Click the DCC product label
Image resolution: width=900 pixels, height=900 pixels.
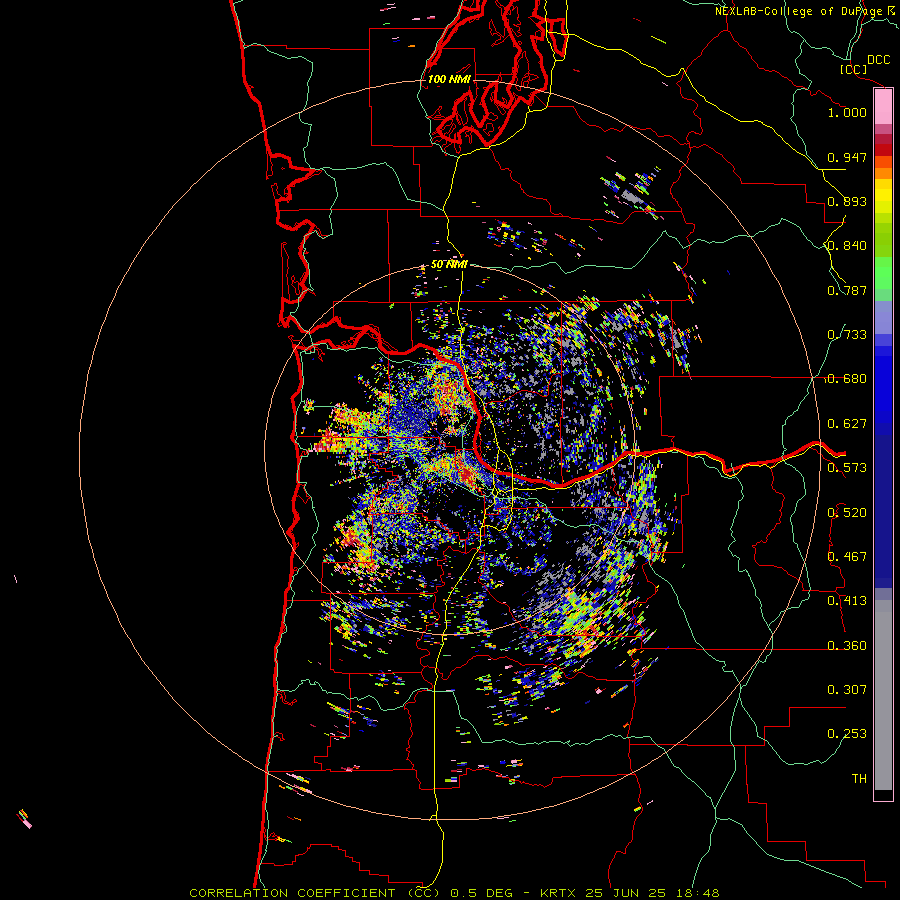point(878,60)
